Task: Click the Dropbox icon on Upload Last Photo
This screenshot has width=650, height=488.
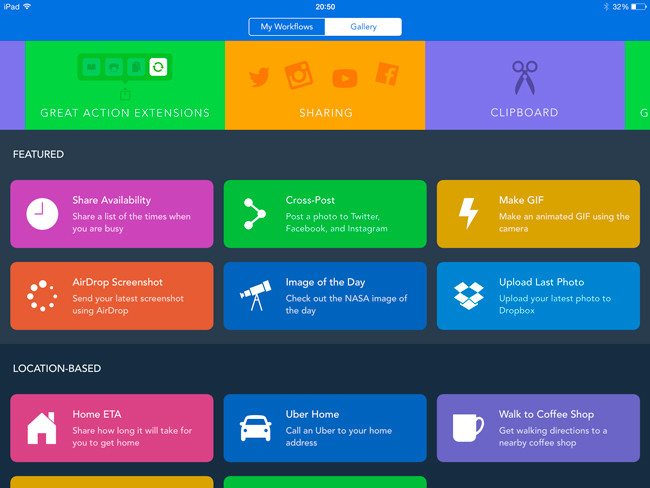Action: tap(468, 296)
